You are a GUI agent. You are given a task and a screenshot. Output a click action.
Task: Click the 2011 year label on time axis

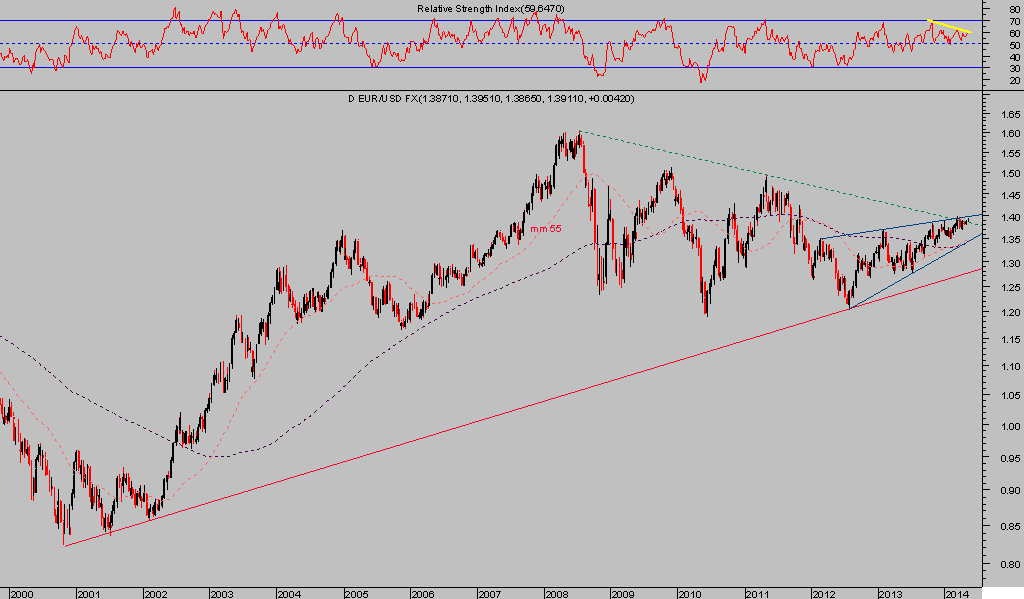pos(754,593)
